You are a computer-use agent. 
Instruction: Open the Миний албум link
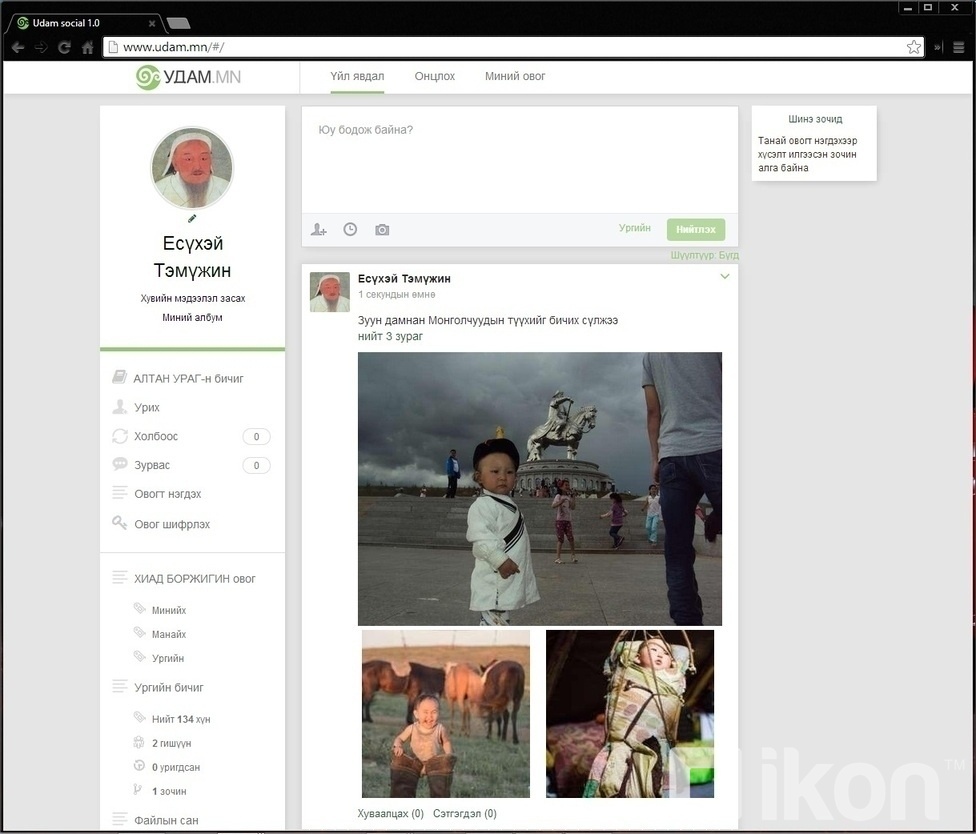click(192, 318)
